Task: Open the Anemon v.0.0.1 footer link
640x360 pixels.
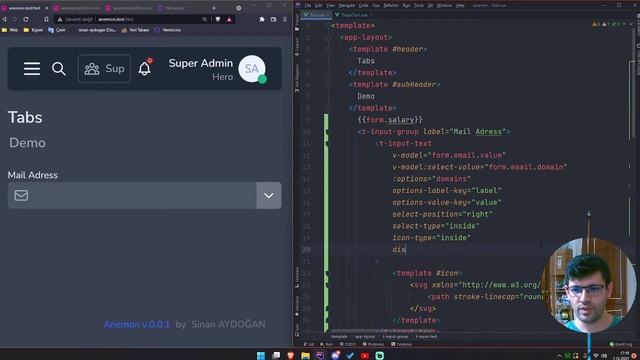Action: coord(137,324)
